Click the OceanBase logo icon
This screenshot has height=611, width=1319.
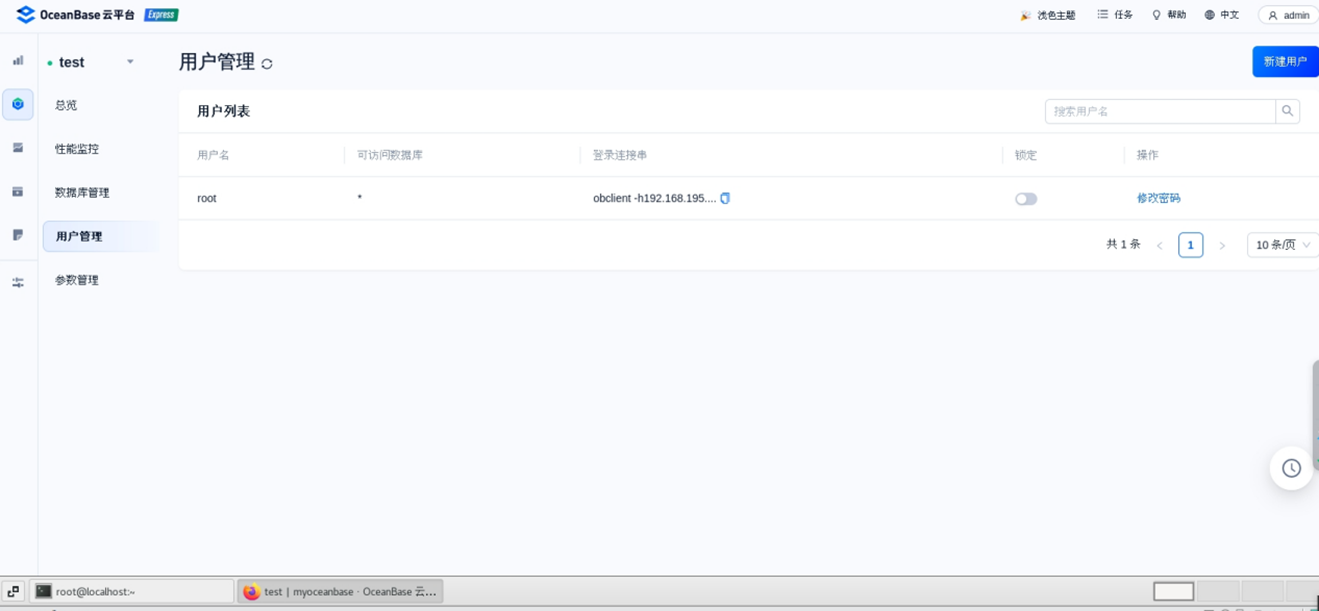26,15
